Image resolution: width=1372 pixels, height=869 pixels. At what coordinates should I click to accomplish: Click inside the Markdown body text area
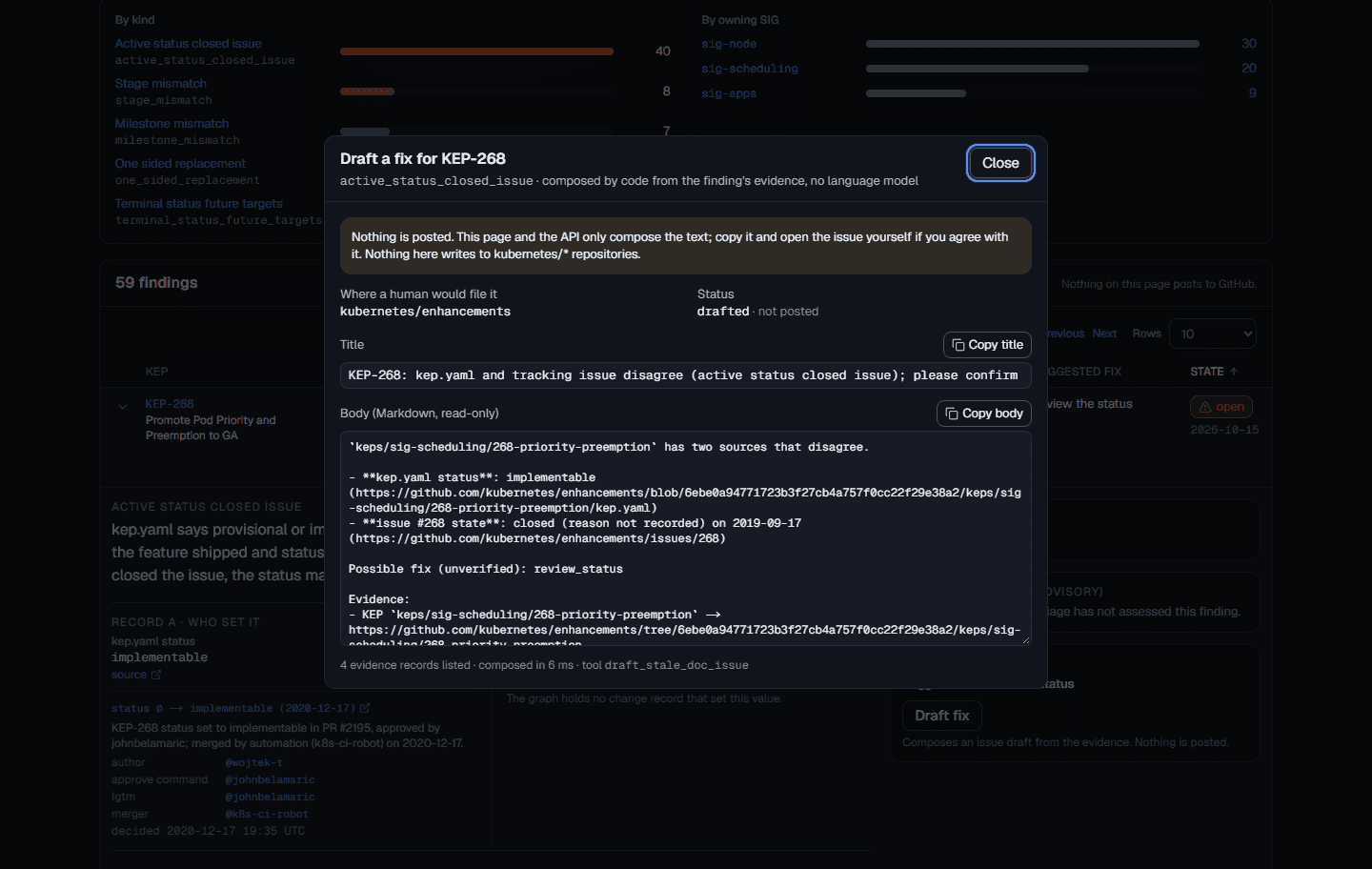tap(686, 538)
